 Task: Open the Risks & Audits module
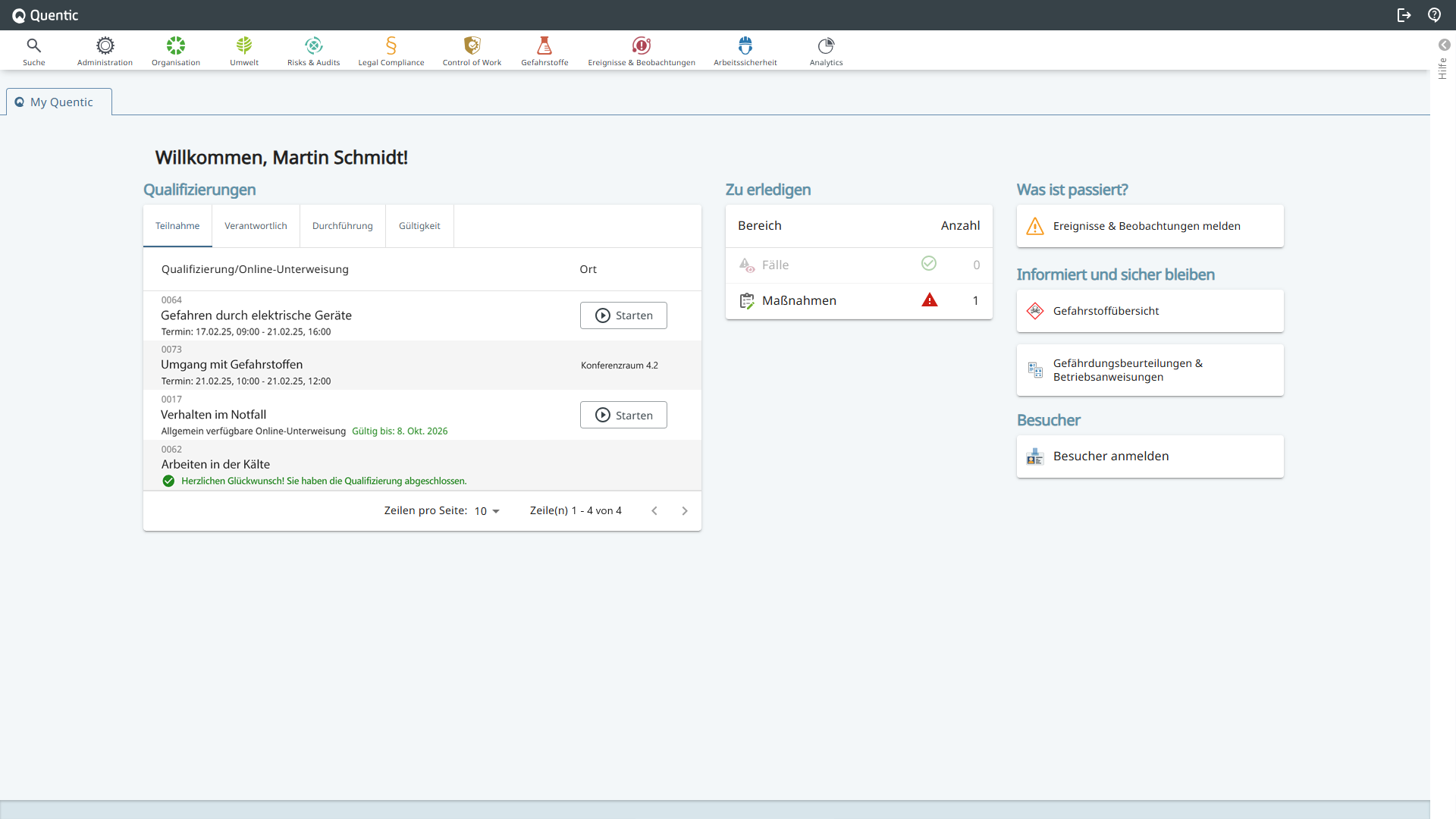pyautogui.click(x=313, y=51)
